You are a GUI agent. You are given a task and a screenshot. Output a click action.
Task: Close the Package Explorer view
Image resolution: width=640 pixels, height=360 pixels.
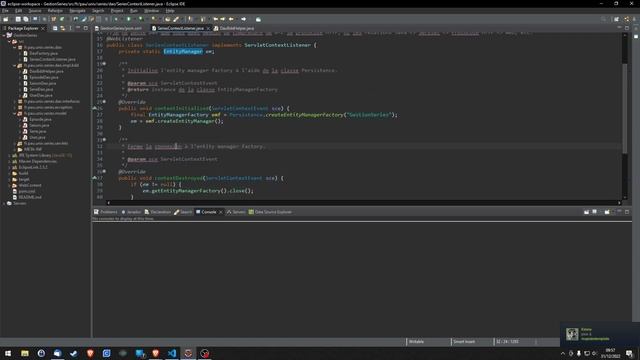pyautogui.click(x=42, y=28)
